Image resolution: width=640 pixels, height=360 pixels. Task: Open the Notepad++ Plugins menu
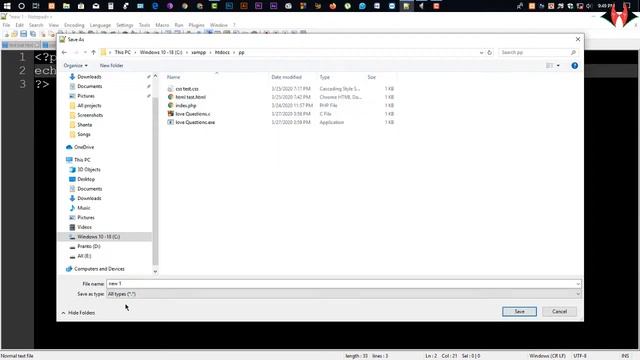(196, 25)
